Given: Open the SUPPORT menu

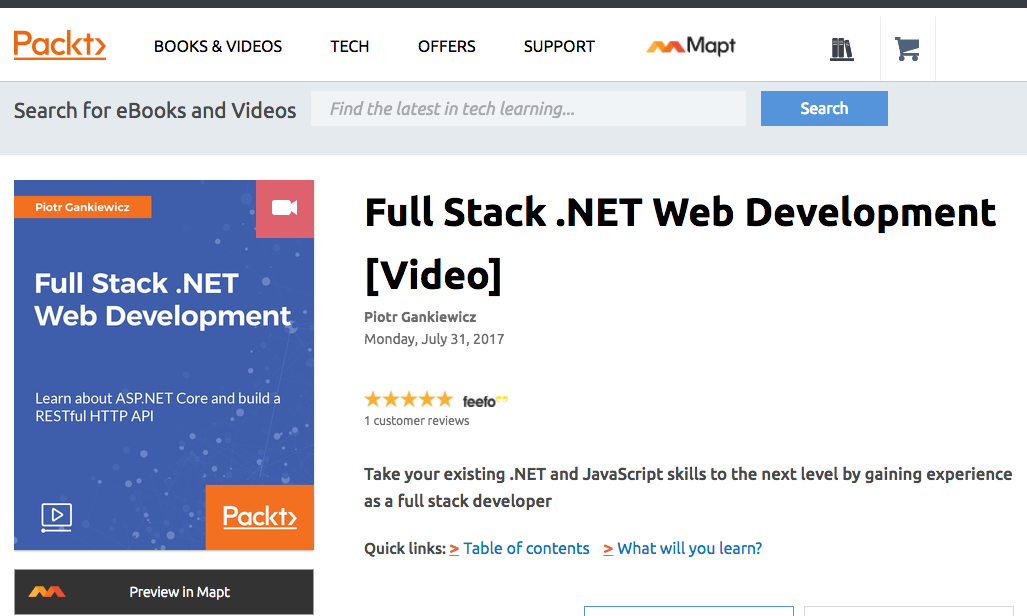Looking at the screenshot, I should tap(559, 47).
